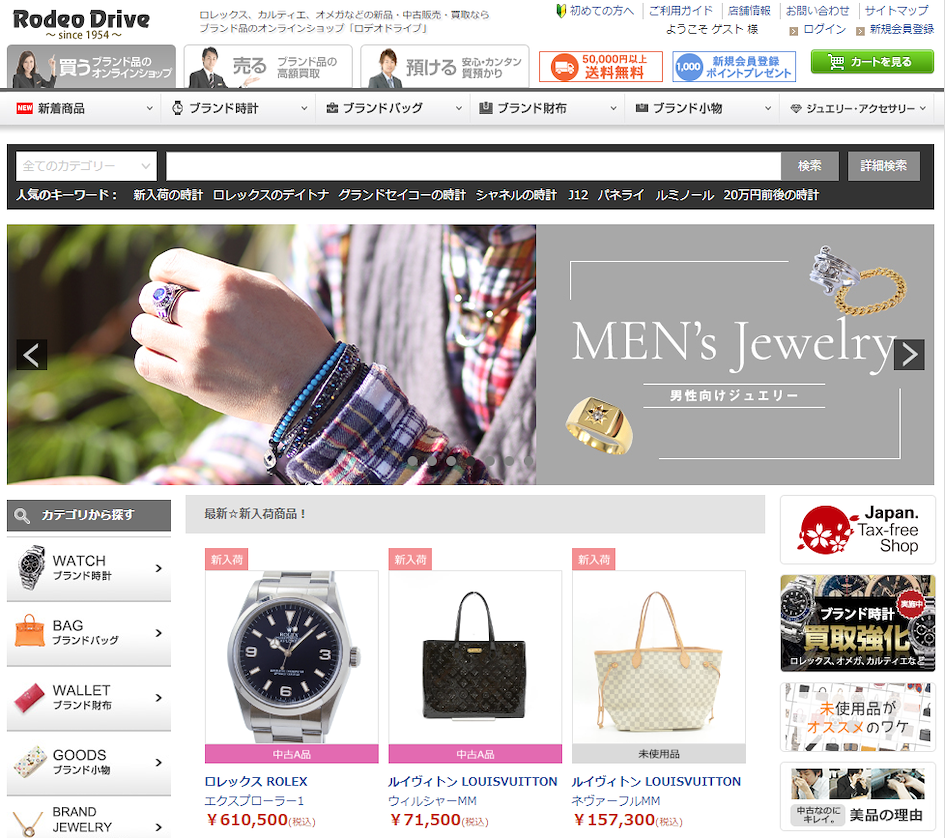View cart with the カートを見る button

872,62
